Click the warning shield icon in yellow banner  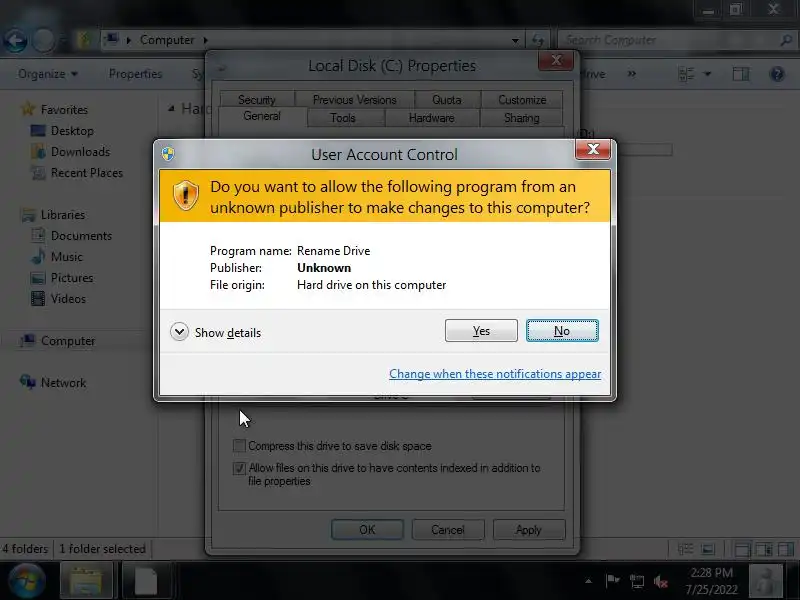pyautogui.click(x=186, y=195)
